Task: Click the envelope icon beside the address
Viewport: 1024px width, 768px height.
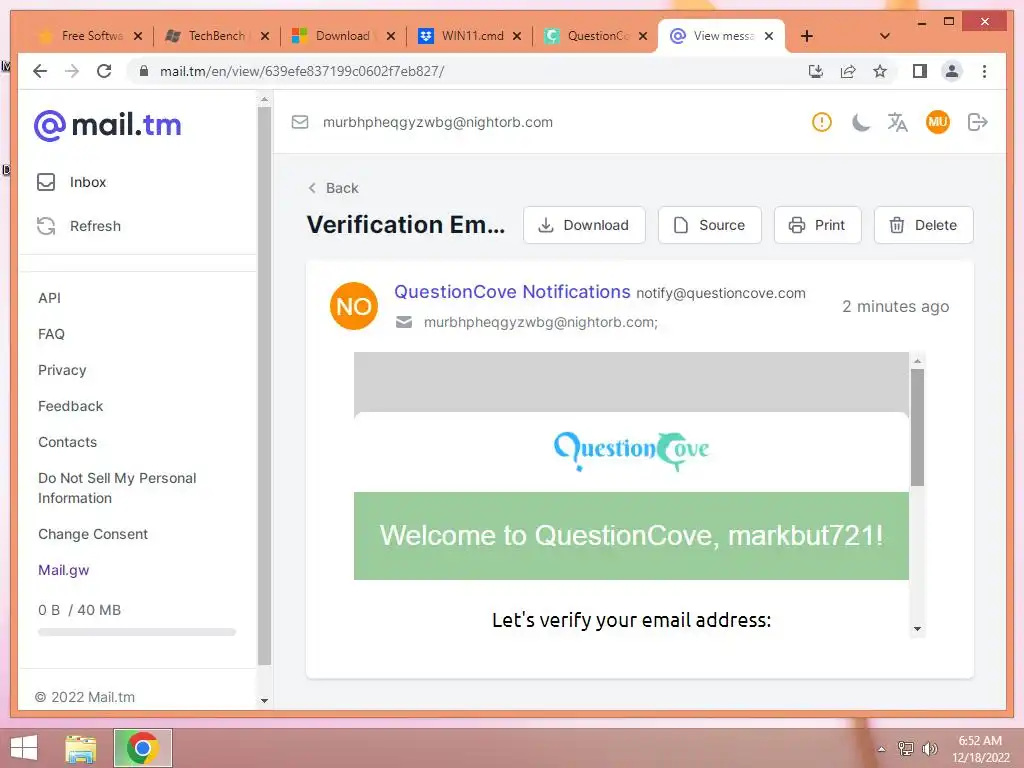Action: pos(300,122)
